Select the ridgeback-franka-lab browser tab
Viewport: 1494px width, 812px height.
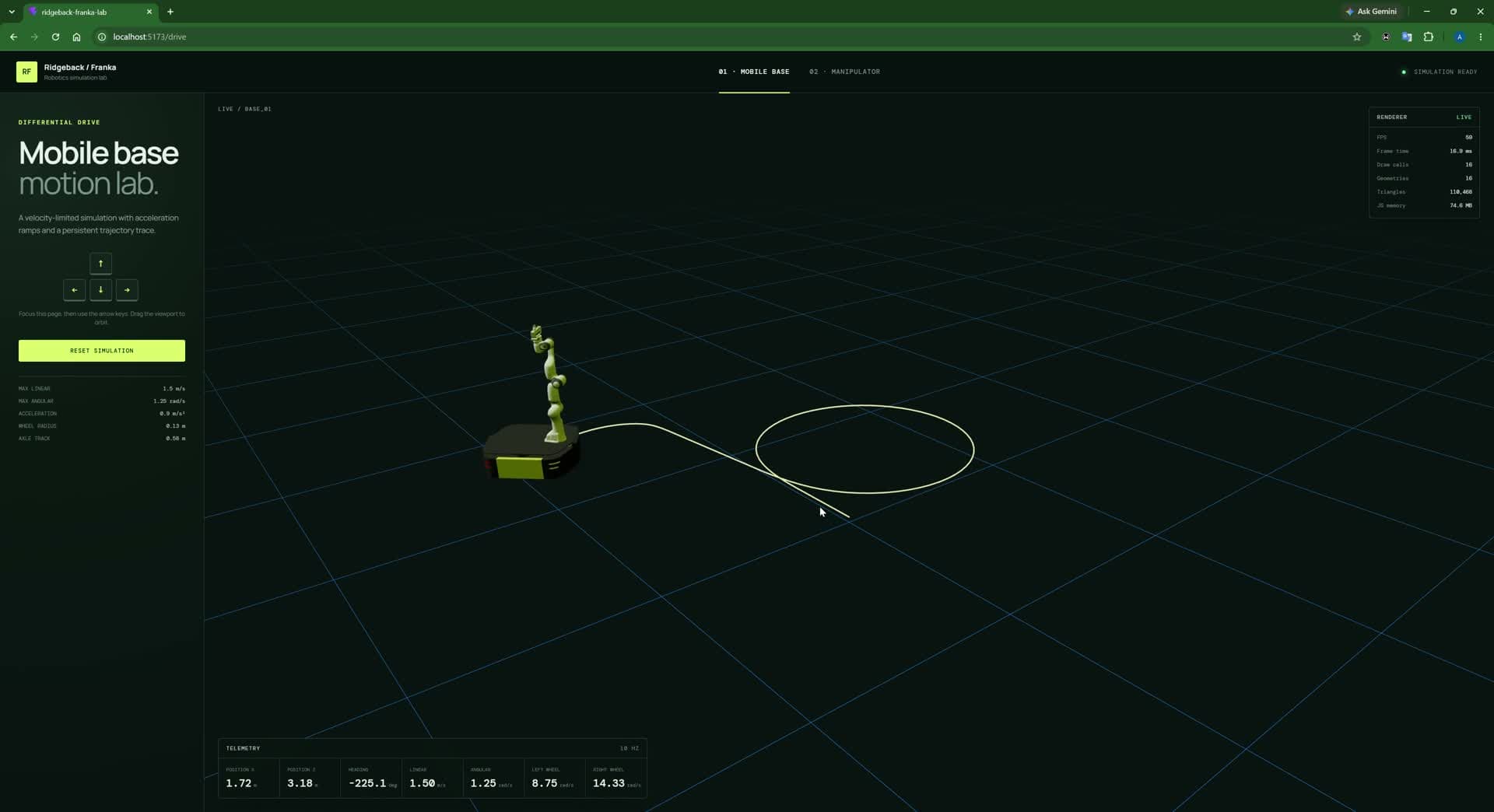click(x=90, y=12)
